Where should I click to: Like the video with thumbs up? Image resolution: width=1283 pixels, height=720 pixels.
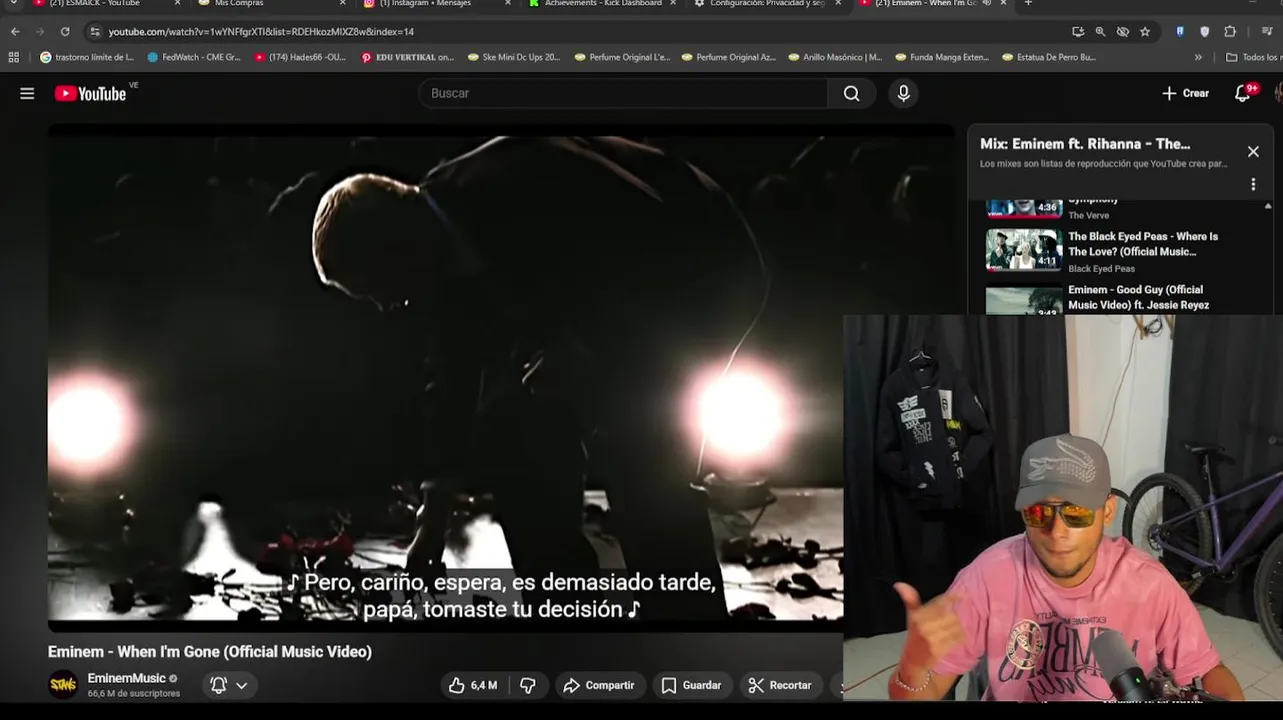tap(473, 685)
